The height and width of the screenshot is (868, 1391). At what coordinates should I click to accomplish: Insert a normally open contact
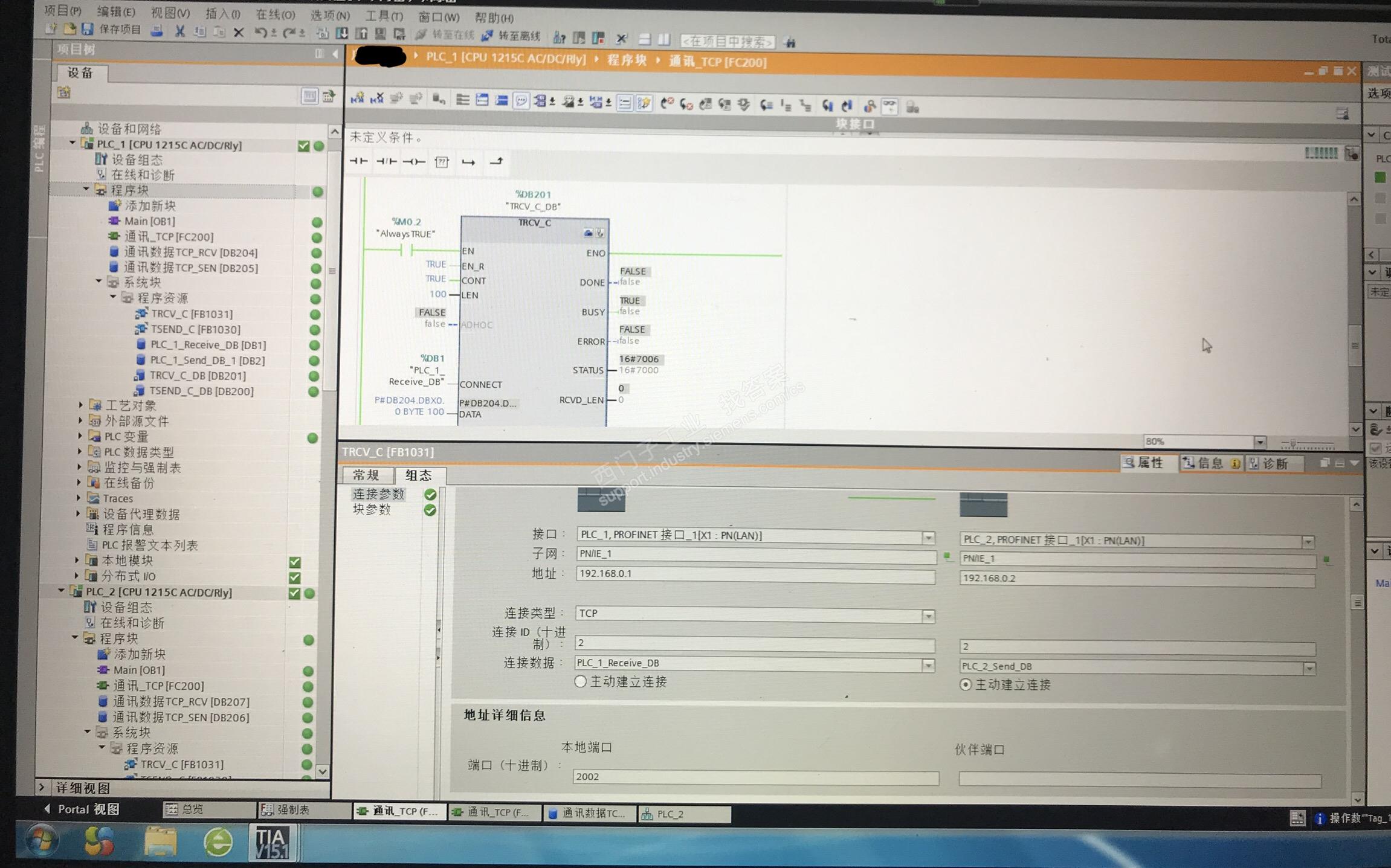coord(358,161)
